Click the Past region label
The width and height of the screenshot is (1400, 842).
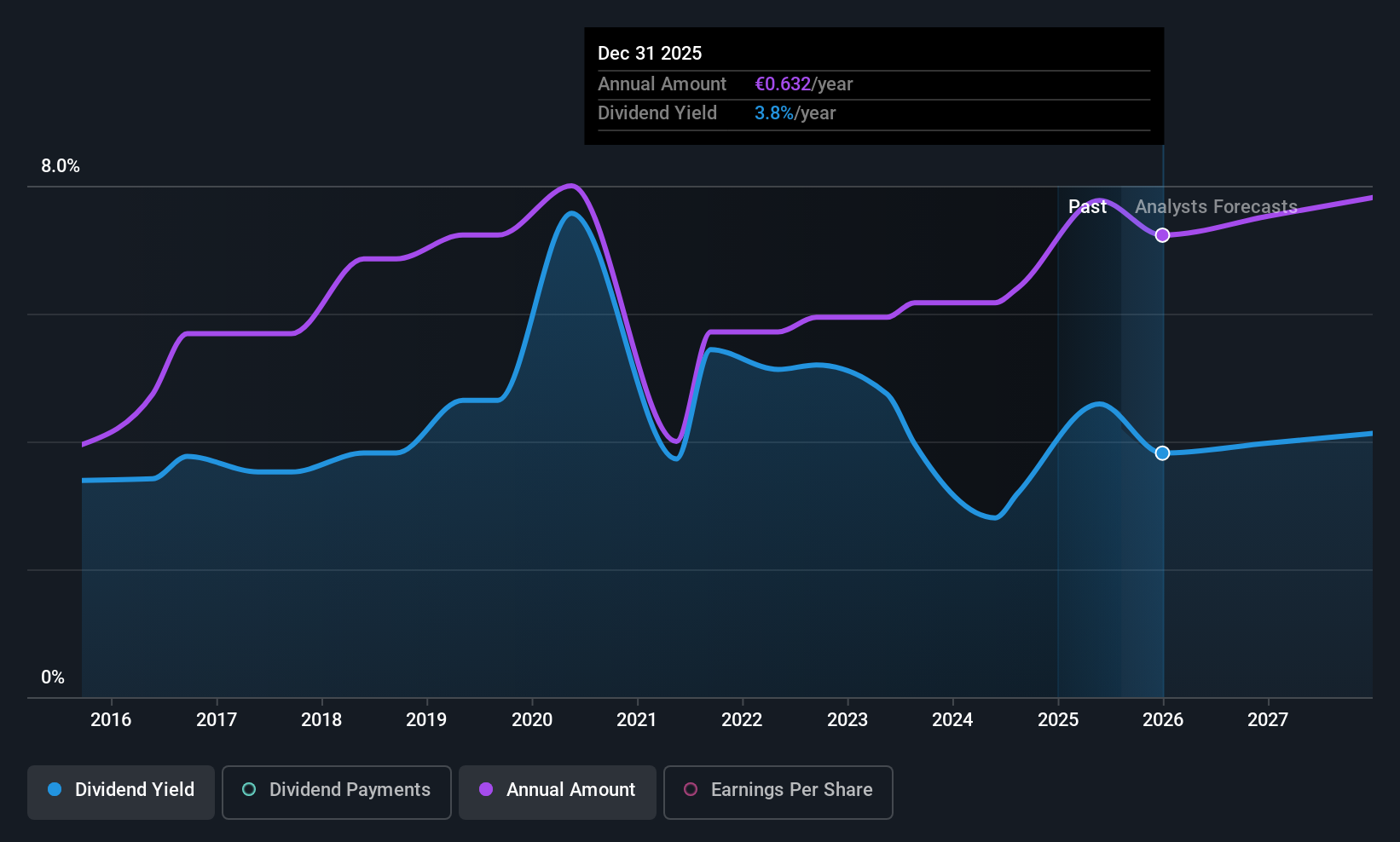pos(1087,207)
